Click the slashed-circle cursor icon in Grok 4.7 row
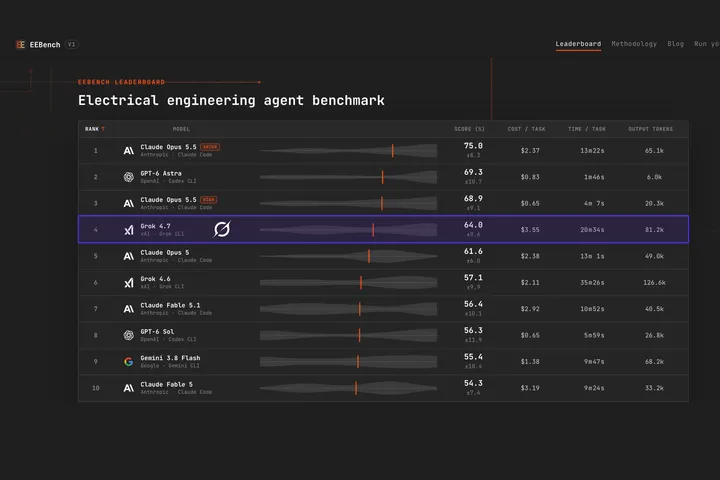720x480 pixels. [222, 229]
